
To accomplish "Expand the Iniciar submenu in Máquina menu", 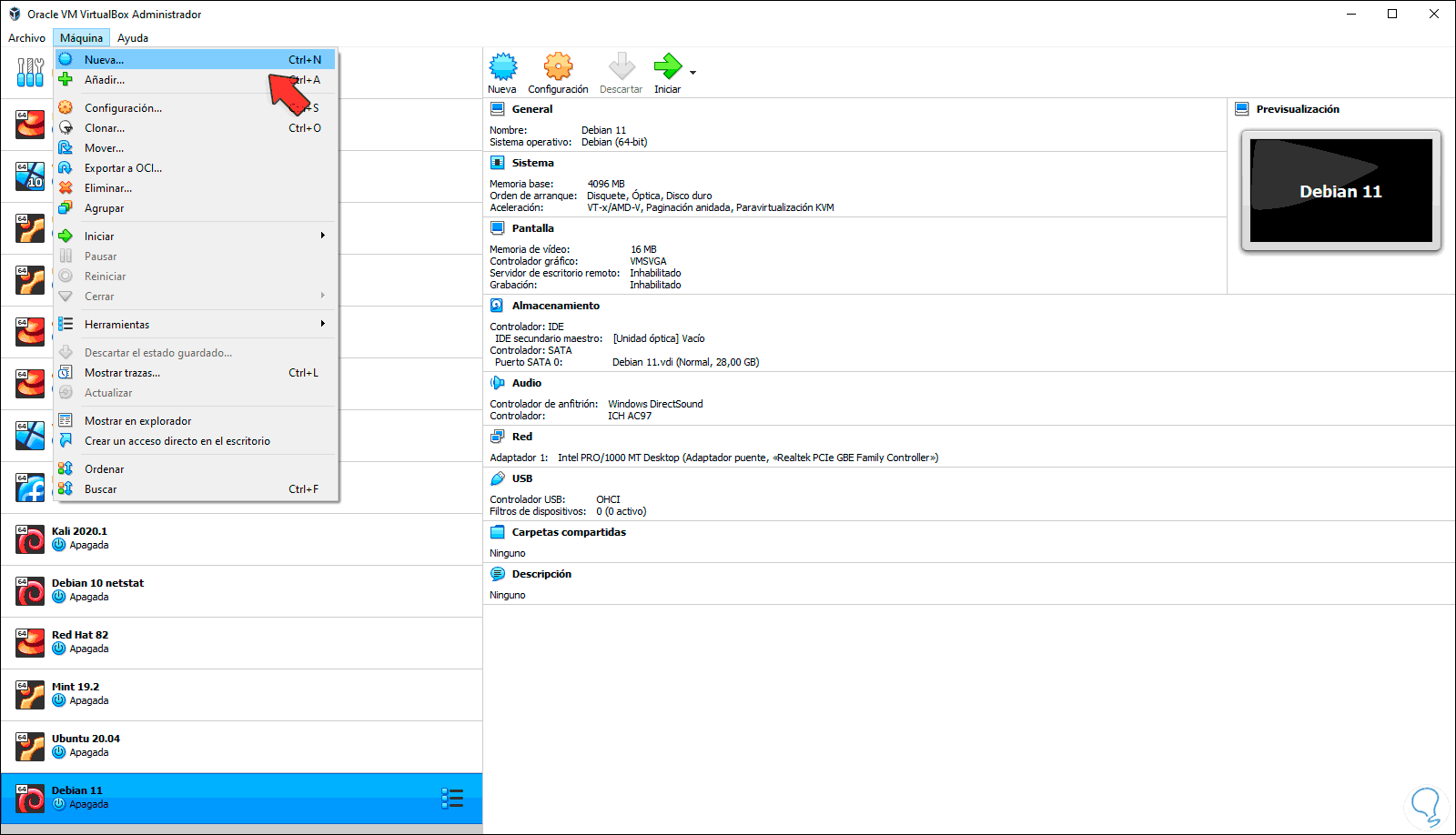I will (196, 236).
